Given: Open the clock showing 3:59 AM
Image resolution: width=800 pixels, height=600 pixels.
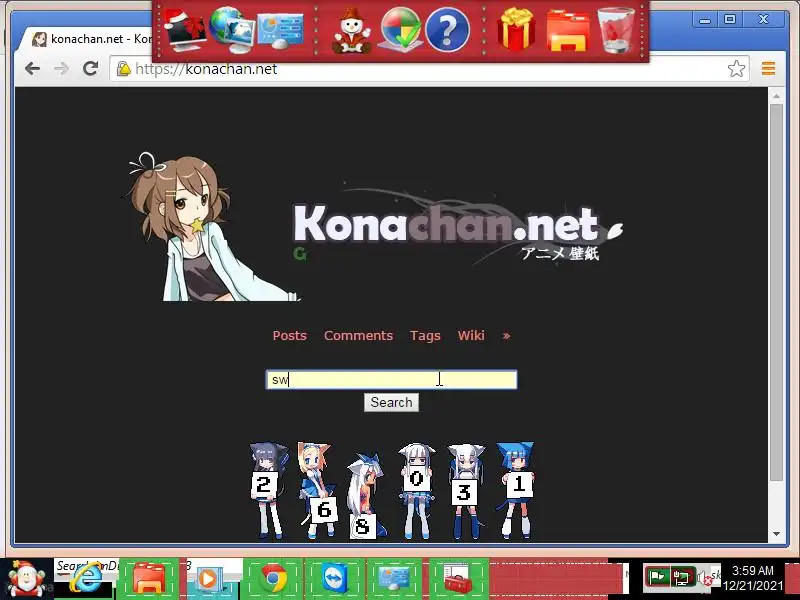Looking at the screenshot, I should (x=753, y=578).
